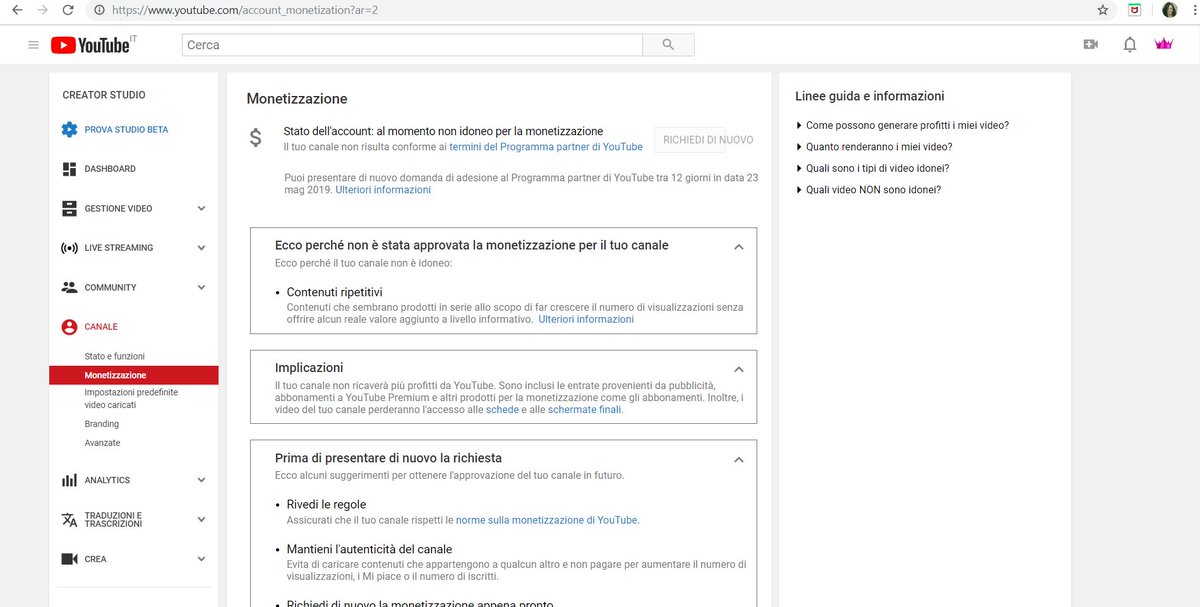Screen dimensions: 1200x607
Task: Click the Traduzioni e Trascrizioni translate icon
Action: [x=69, y=520]
